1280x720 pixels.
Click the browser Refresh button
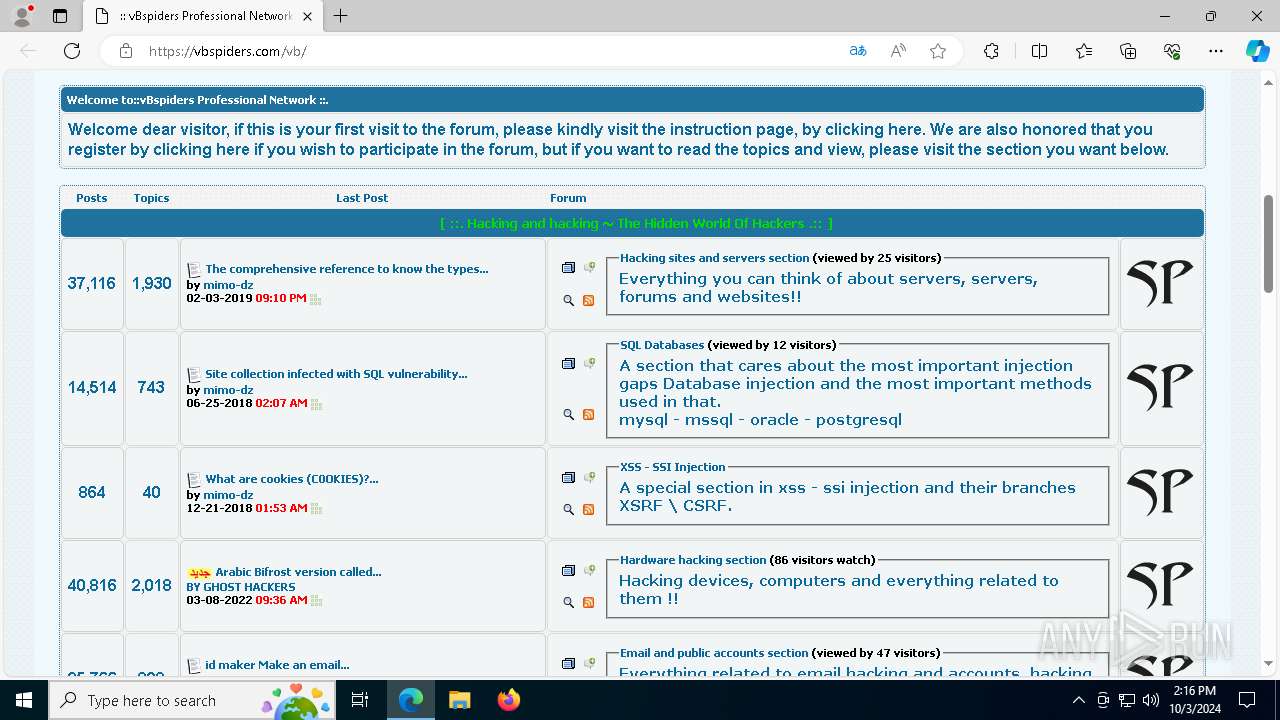point(72,51)
